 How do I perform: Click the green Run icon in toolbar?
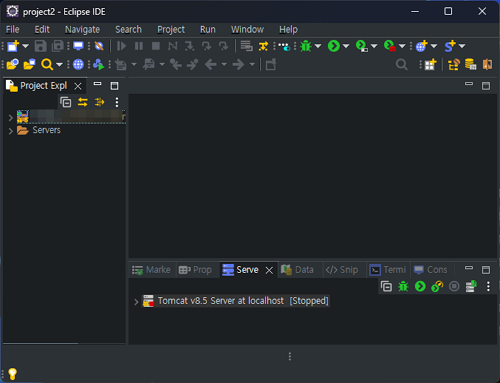(334, 46)
